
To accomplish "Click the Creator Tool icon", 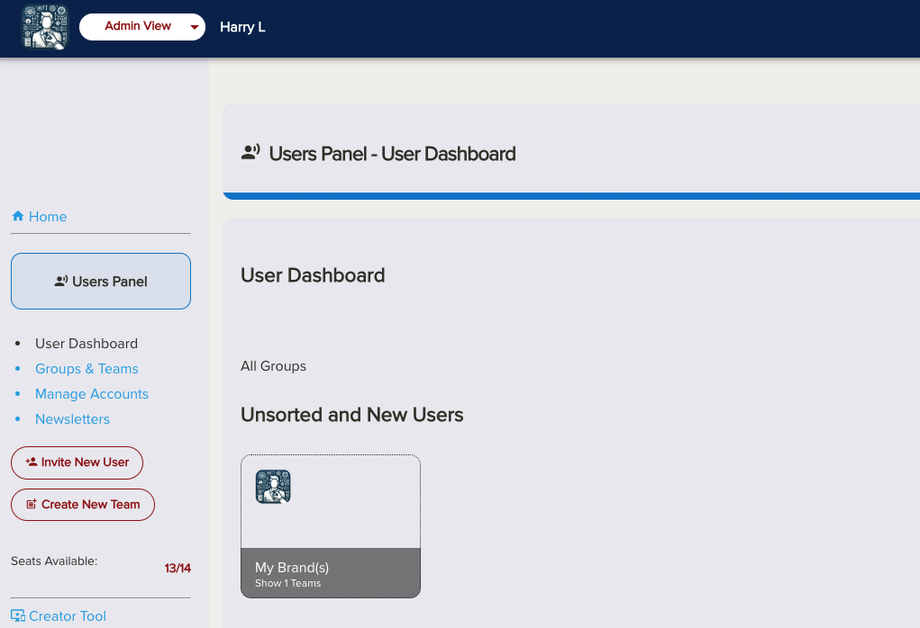I will 18,616.
